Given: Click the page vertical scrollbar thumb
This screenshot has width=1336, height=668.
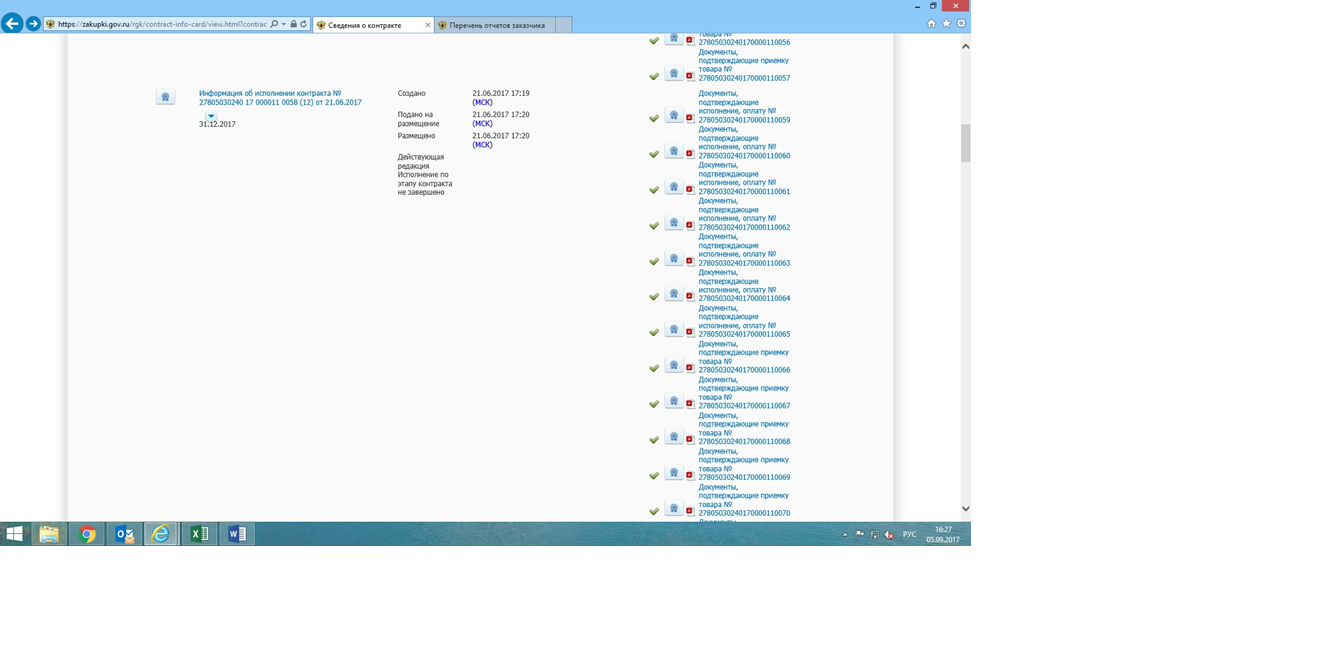Looking at the screenshot, I should coord(965,143).
